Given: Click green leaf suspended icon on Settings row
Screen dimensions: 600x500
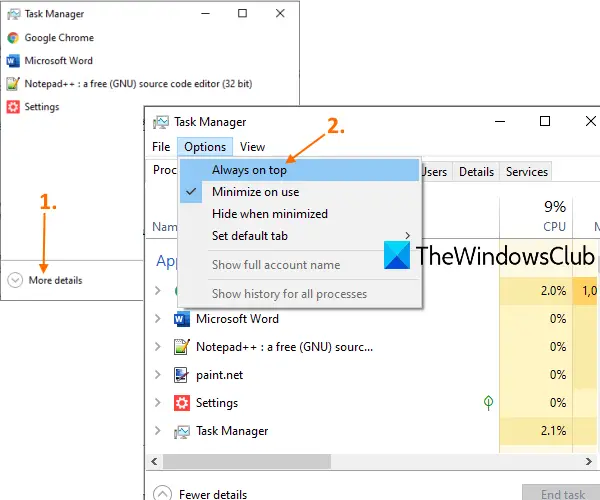Looking at the screenshot, I should [488, 402].
